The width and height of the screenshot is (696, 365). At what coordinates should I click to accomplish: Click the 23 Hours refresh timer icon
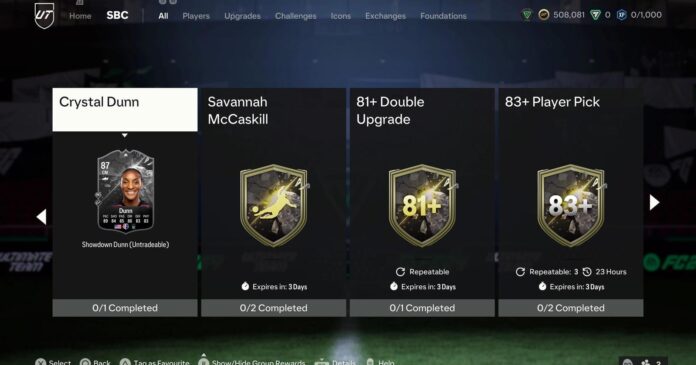pos(587,272)
